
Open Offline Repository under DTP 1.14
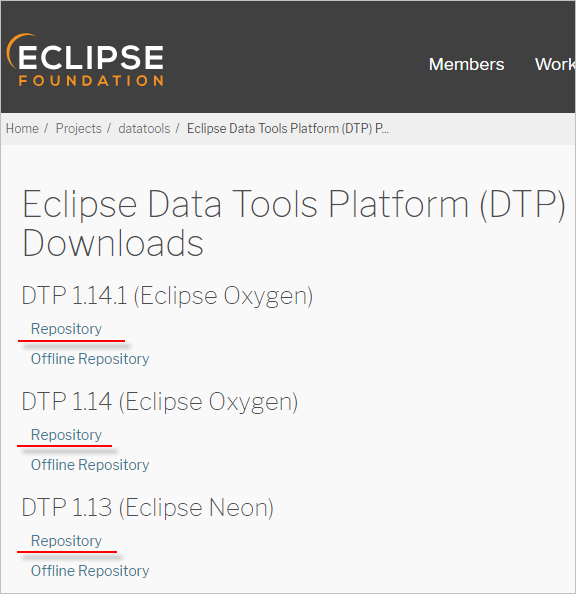90,464
